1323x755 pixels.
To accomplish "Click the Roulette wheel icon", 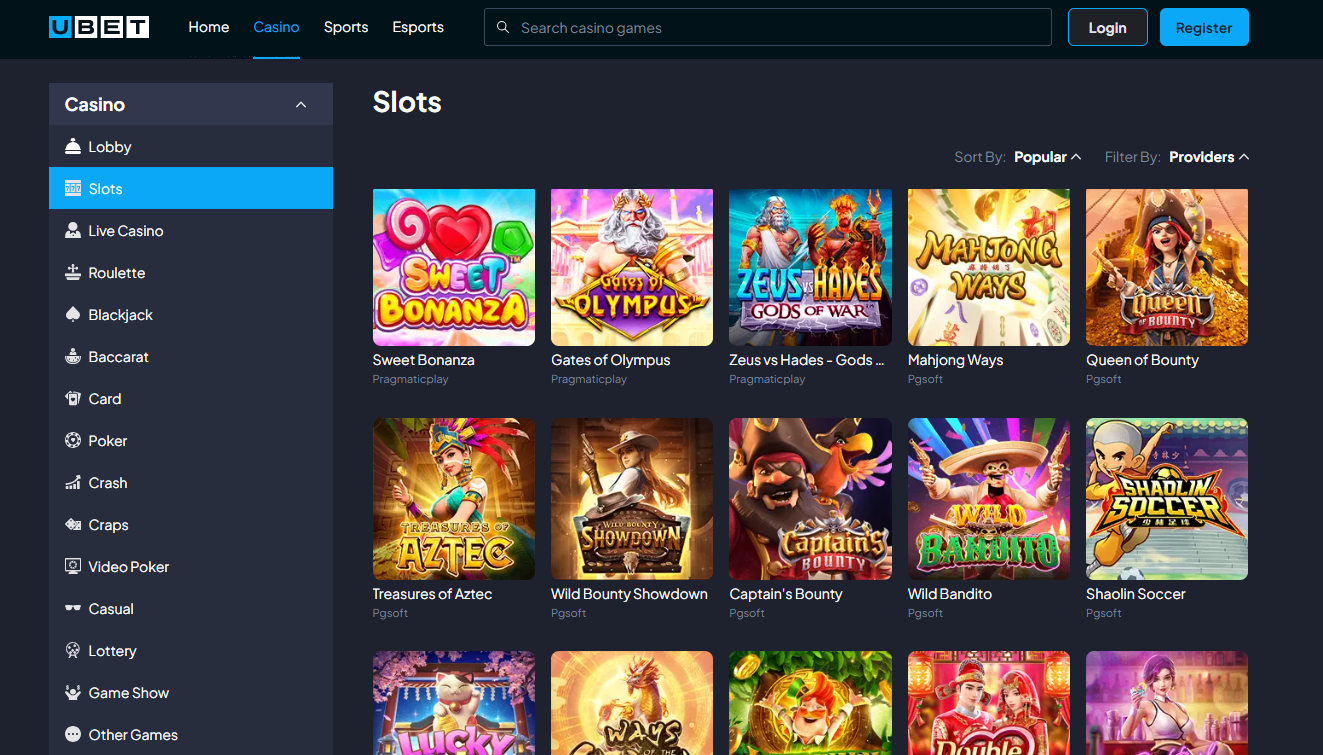I will point(73,273).
